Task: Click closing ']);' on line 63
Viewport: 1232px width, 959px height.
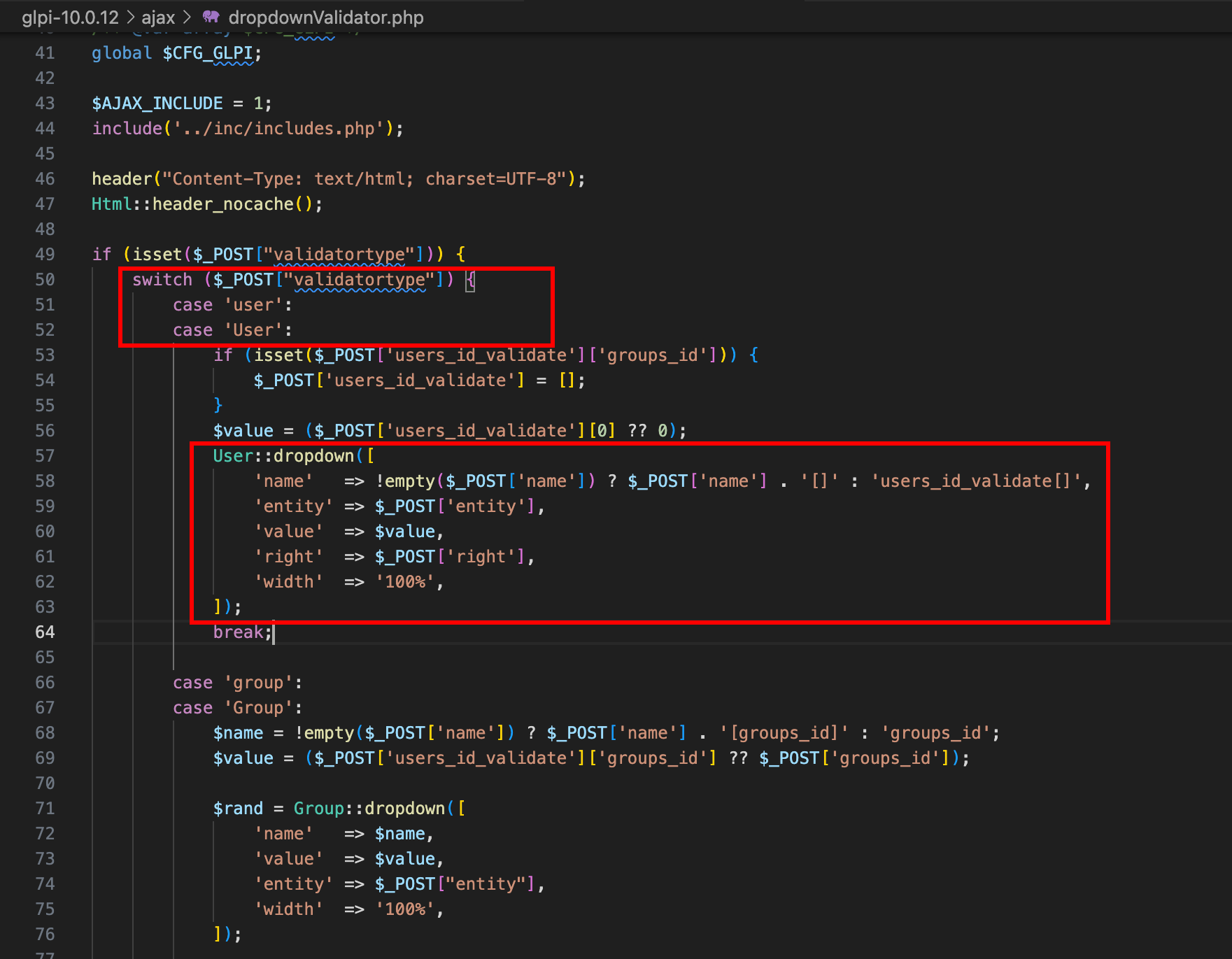Action: pos(227,607)
